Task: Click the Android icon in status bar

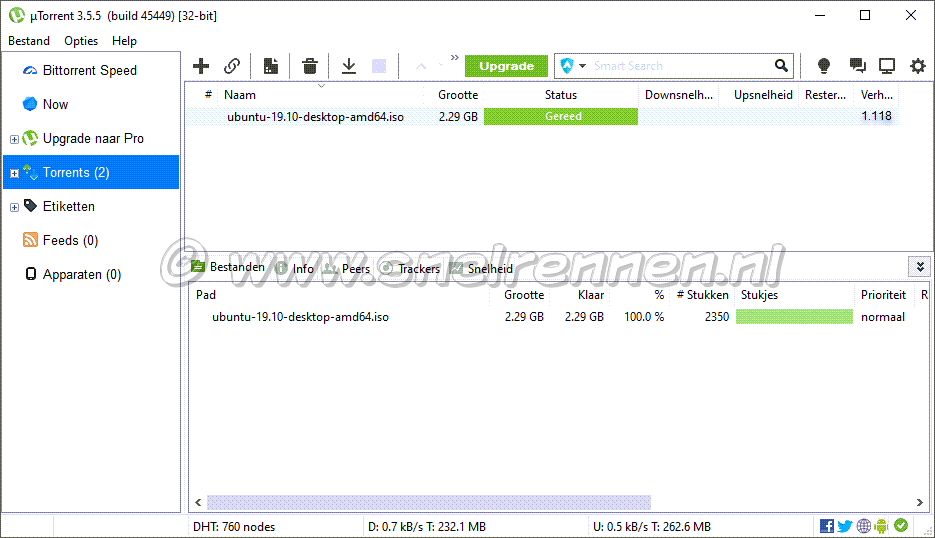Action: pyautogui.click(x=881, y=525)
